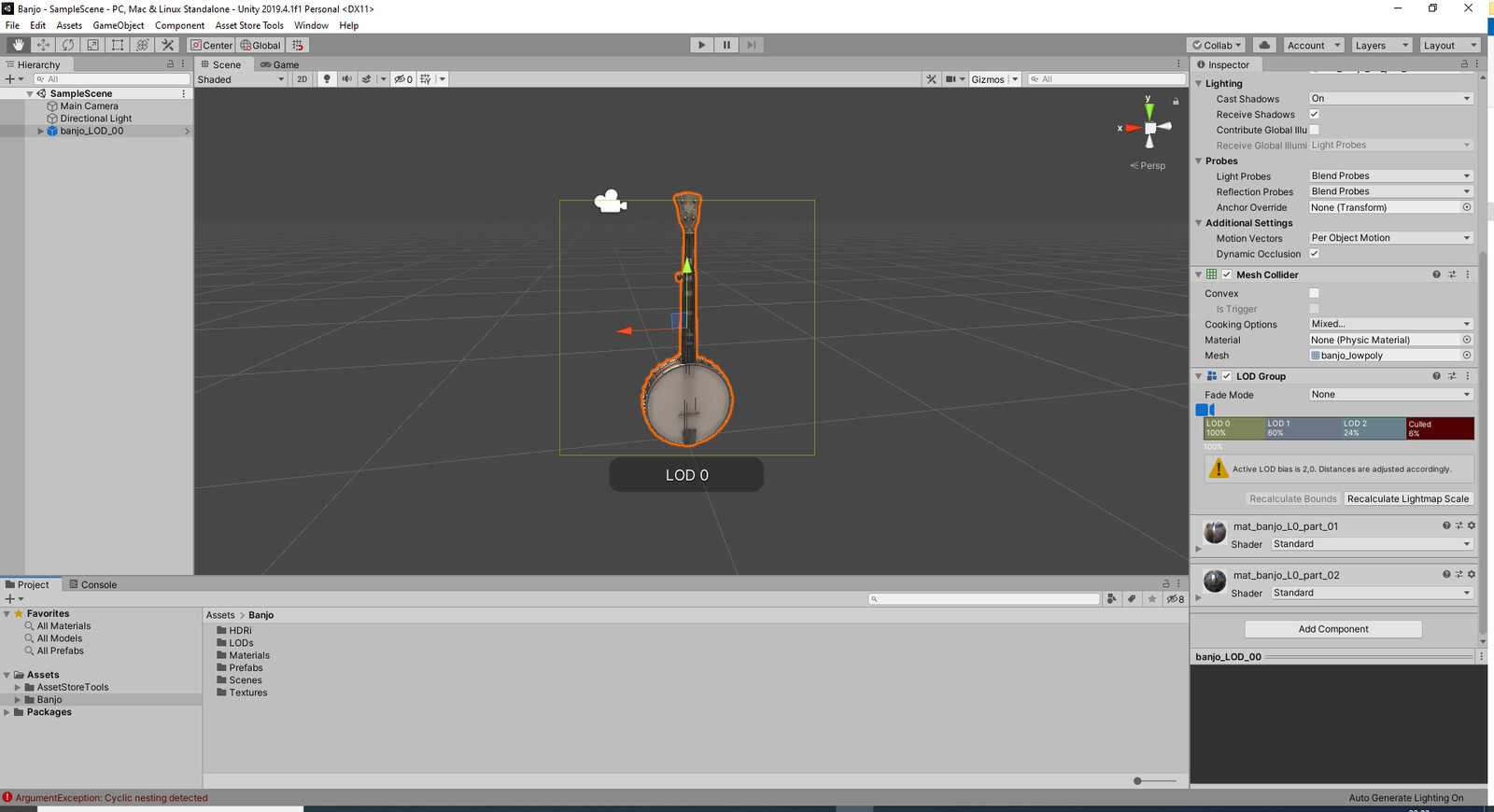Toggle Dynamic Occlusion checkbox
Viewport: 1494px width, 812px height.
(1314, 254)
